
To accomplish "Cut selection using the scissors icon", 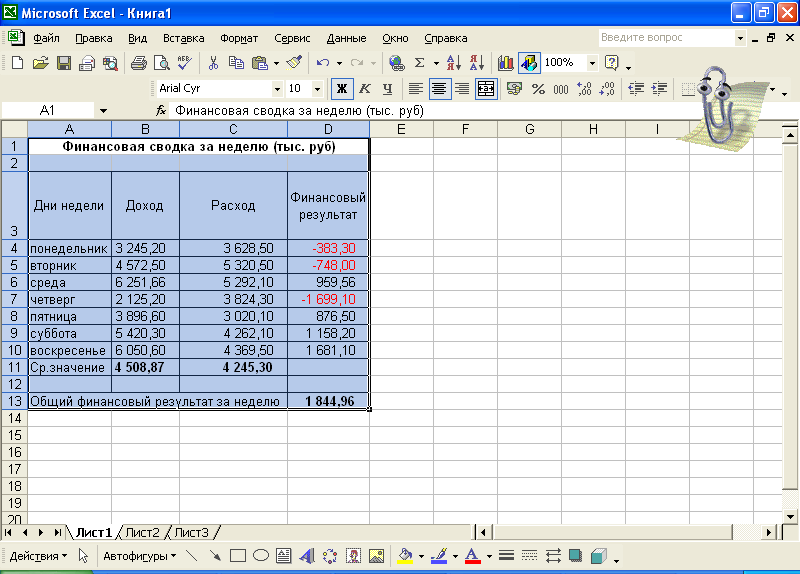I will pos(213,63).
